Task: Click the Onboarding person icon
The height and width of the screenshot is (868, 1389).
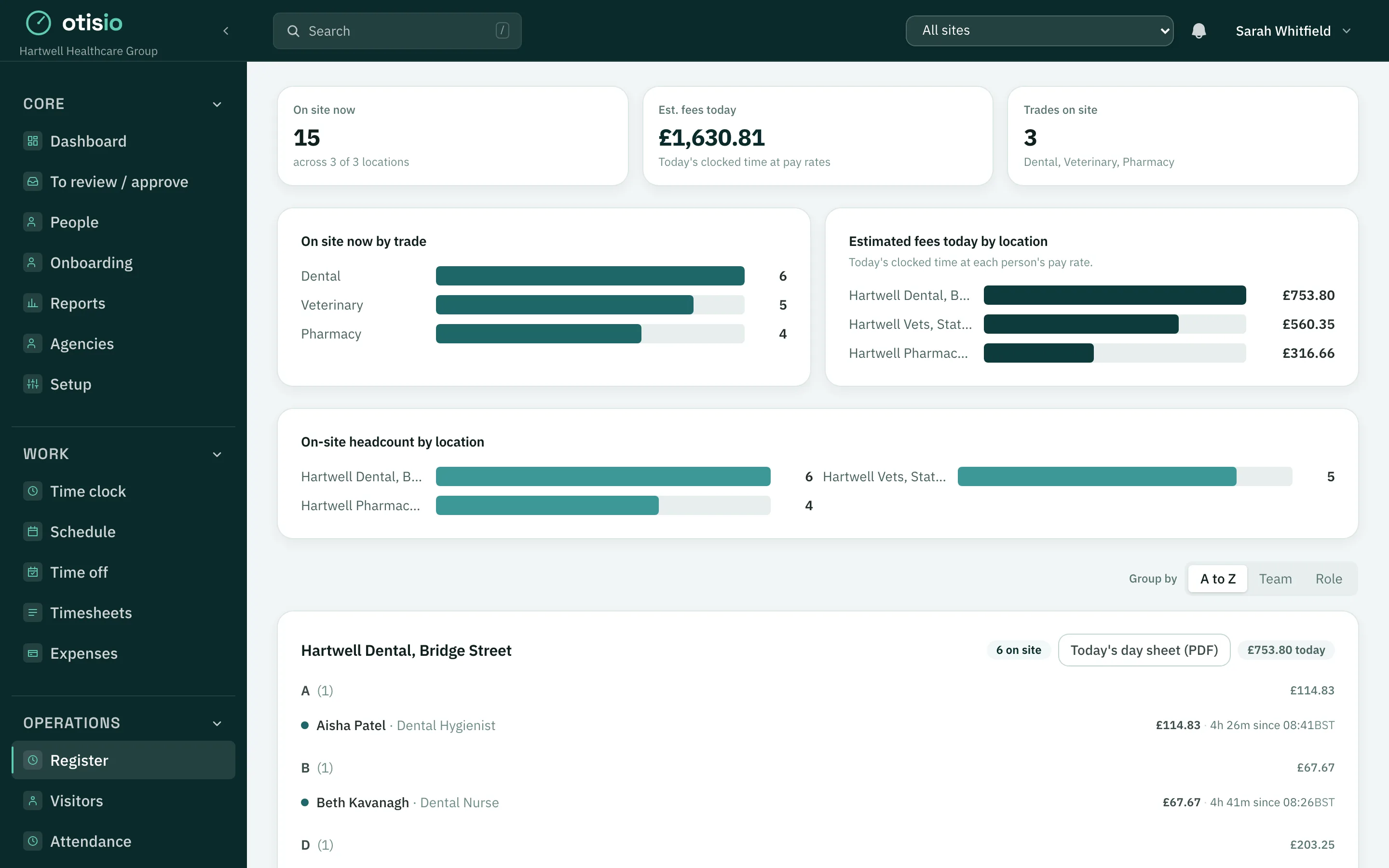Action: click(33, 262)
